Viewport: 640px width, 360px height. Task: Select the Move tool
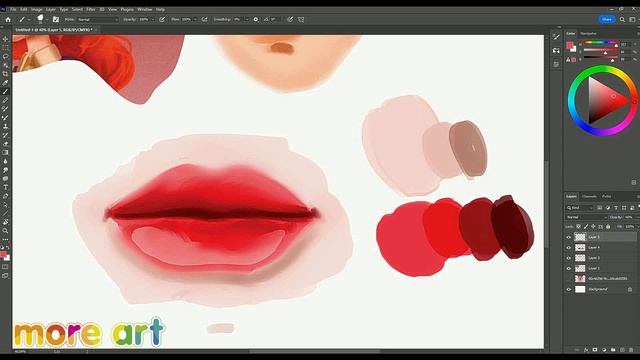(x=5, y=39)
